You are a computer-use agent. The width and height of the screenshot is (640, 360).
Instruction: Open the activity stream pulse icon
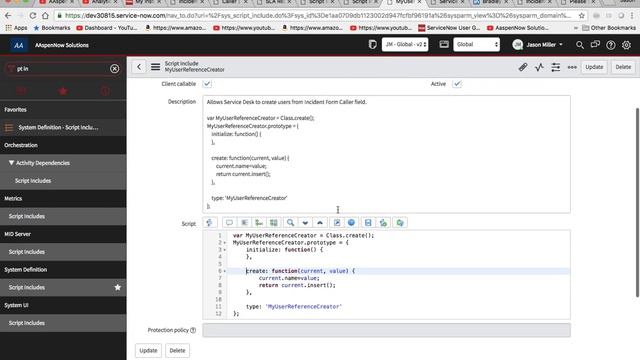pos(539,67)
